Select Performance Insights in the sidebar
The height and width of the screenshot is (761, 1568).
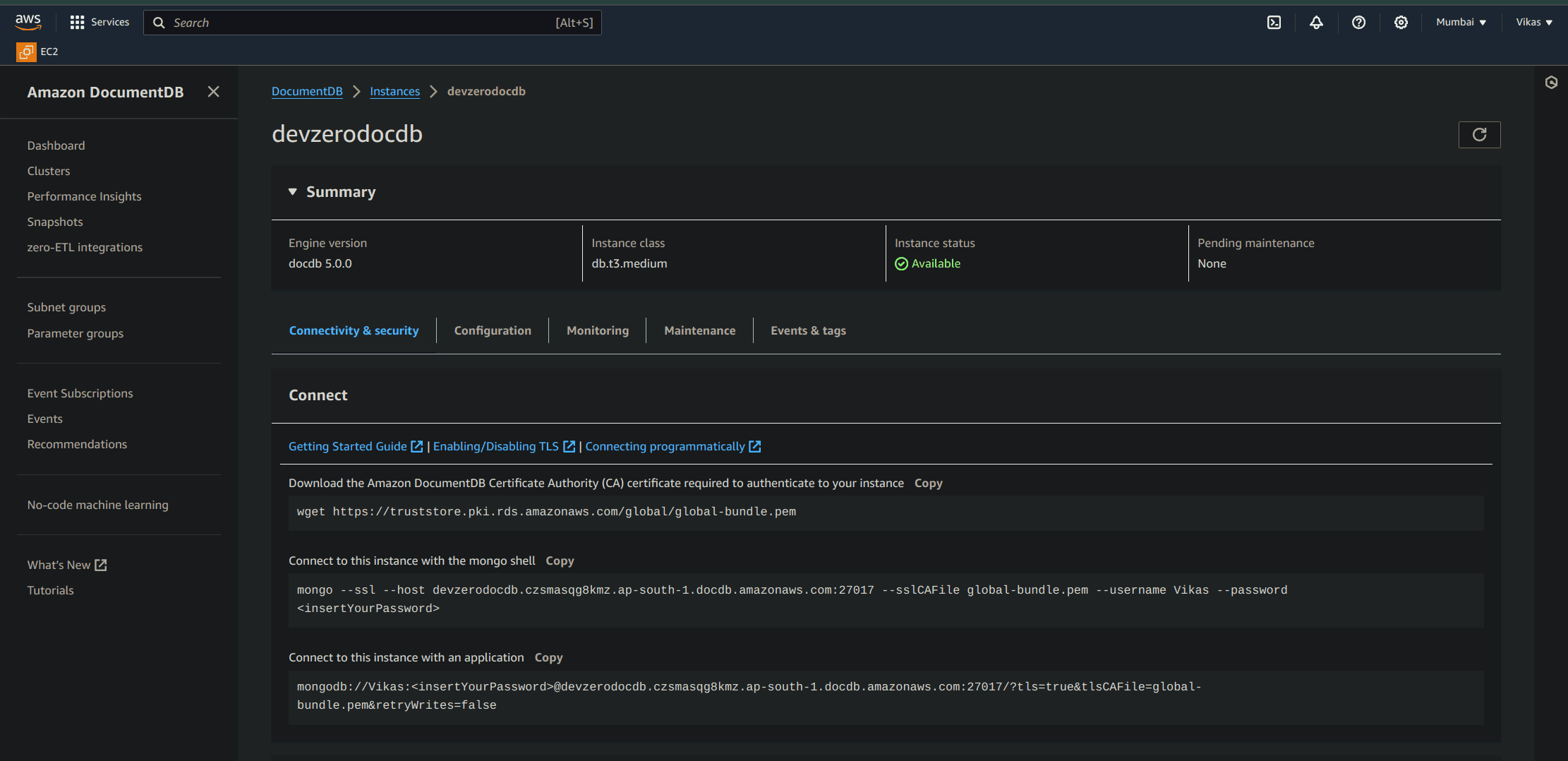pyautogui.click(x=84, y=196)
